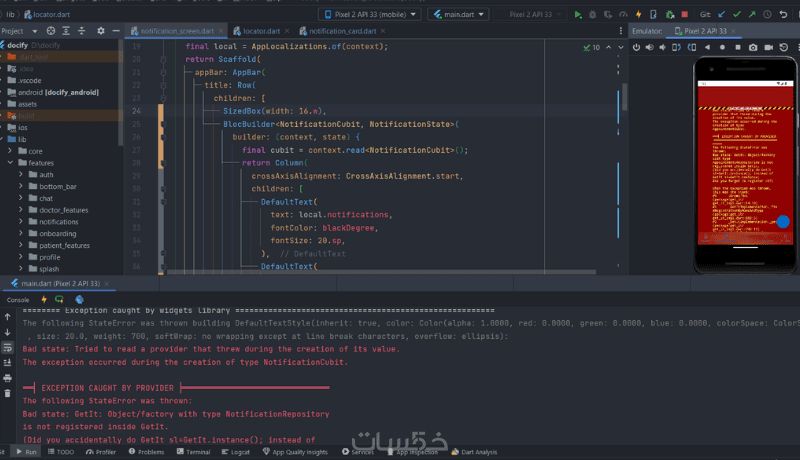Expand the bottom_bar folder
The width and height of the screenshot is (800, 460).
tap(21, 186)
